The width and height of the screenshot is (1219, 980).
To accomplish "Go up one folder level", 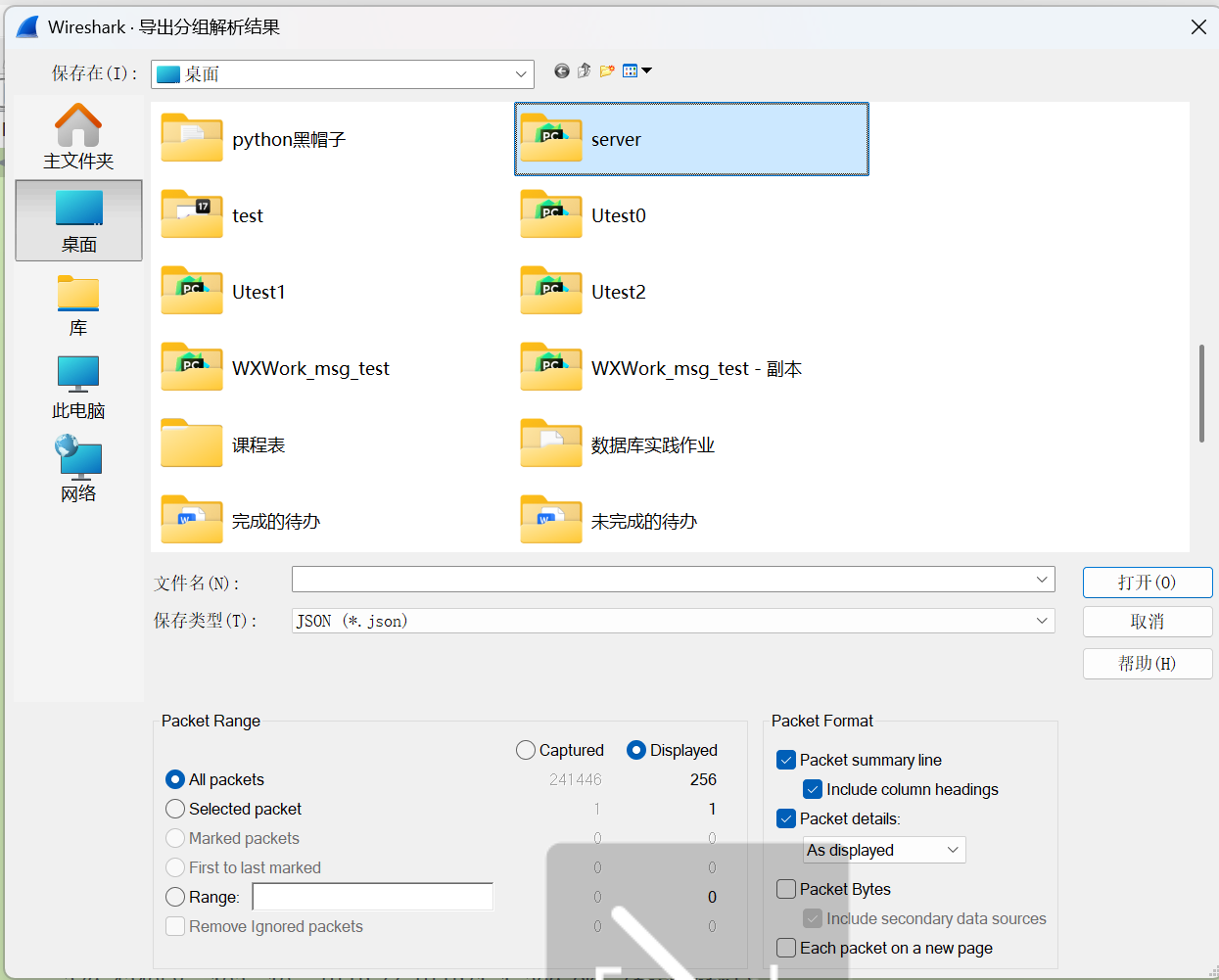I will coord(585,70).
